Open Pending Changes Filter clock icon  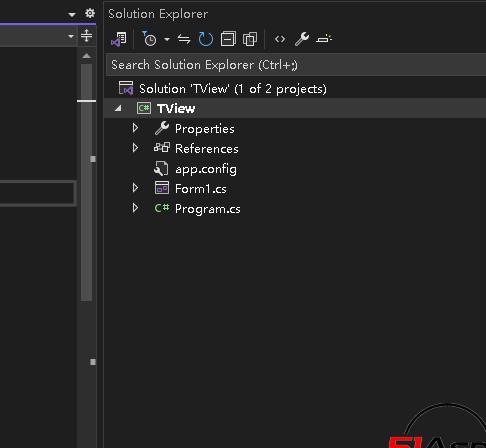(x=149, y=39)
